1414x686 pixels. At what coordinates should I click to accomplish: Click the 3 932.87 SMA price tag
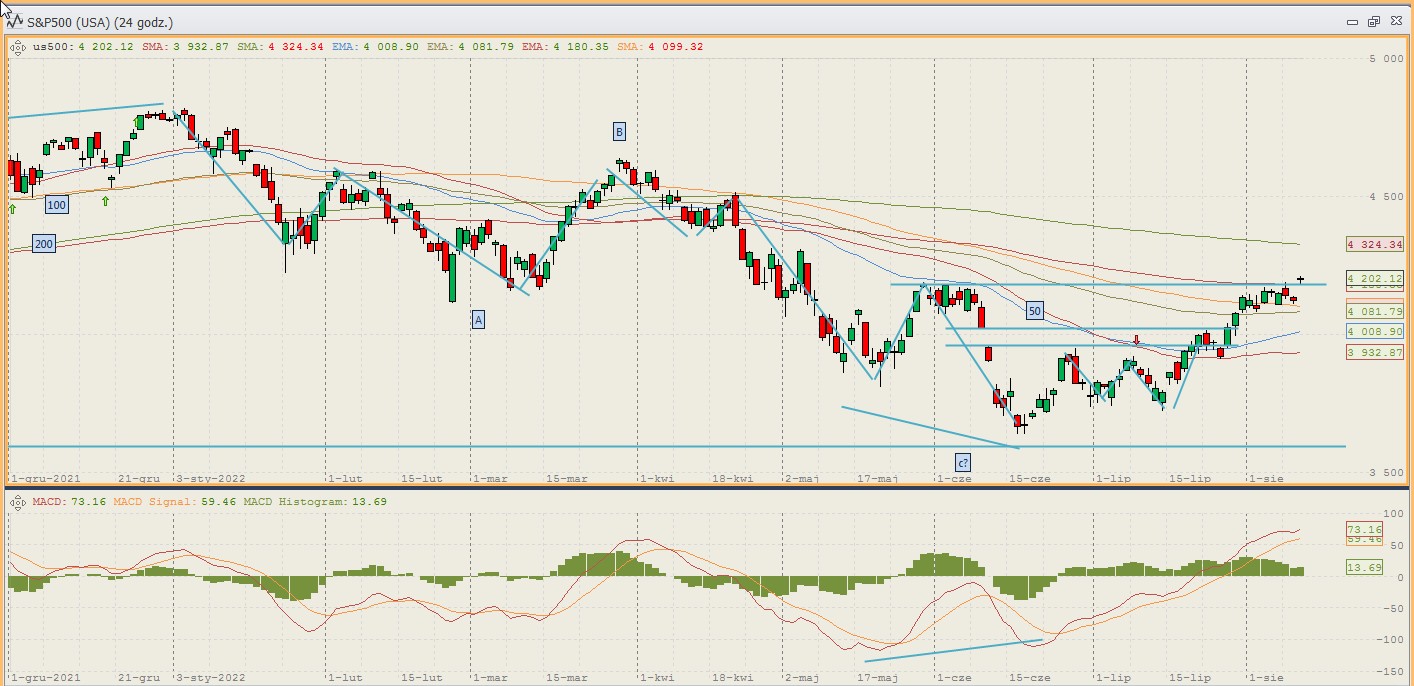click(x=1375, y=352)
